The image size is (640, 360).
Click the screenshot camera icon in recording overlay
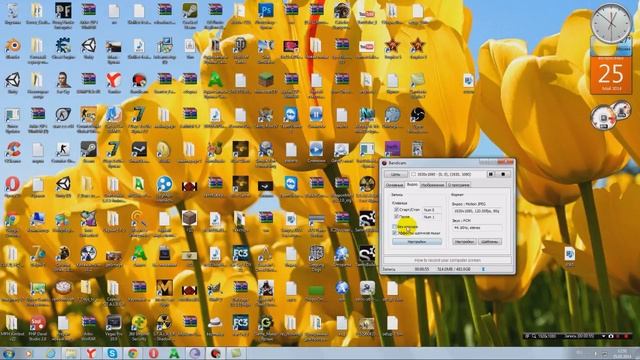coord(611,336)
